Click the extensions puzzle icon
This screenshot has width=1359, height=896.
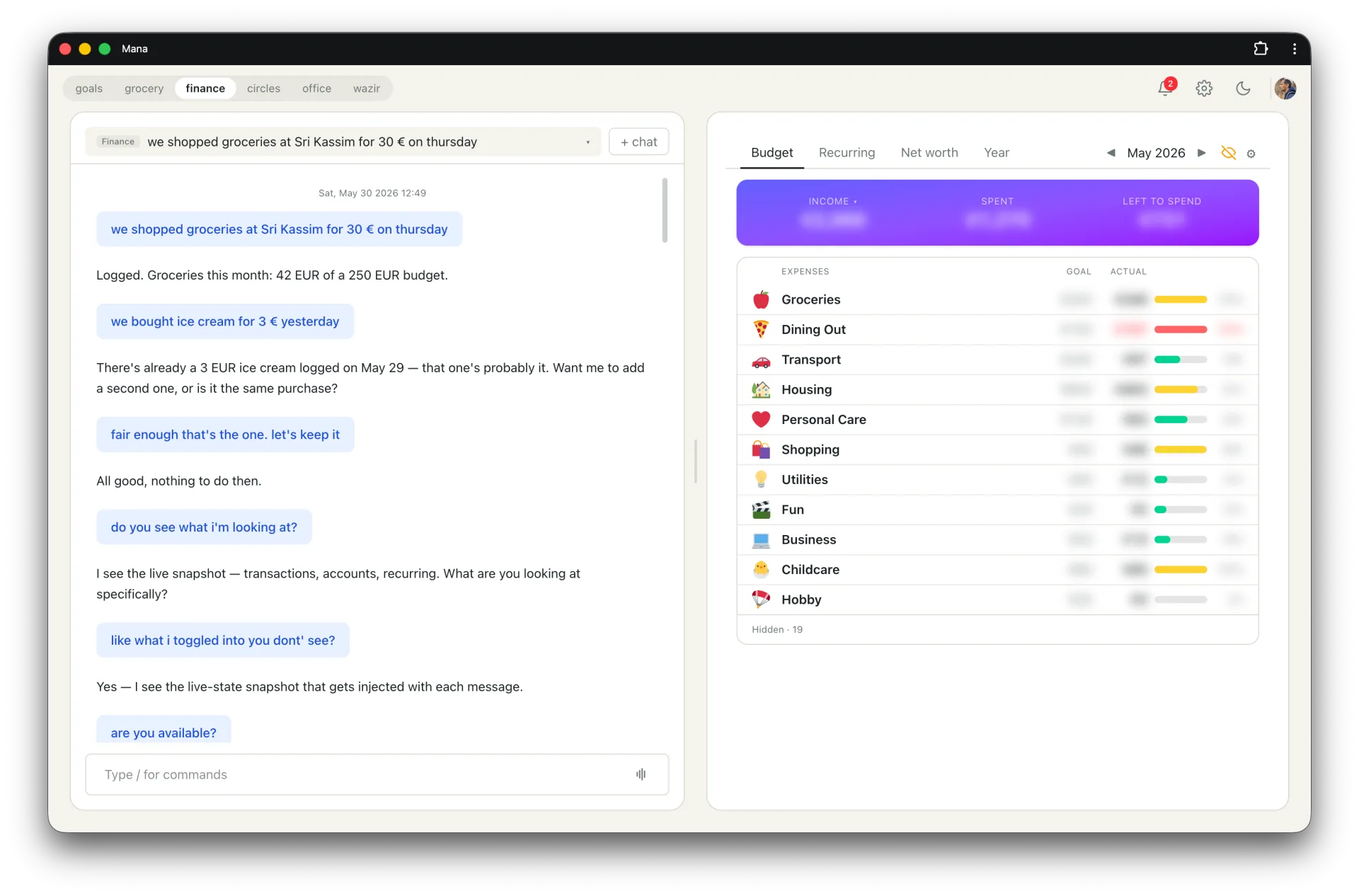[x=1261, y=49]
